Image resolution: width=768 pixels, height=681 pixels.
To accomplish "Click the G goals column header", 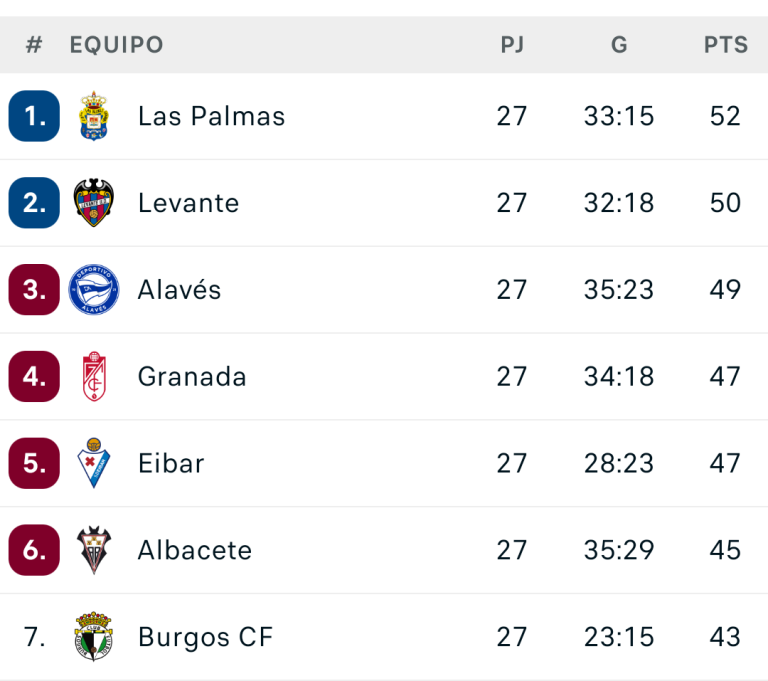I will (x=619, y=45).
